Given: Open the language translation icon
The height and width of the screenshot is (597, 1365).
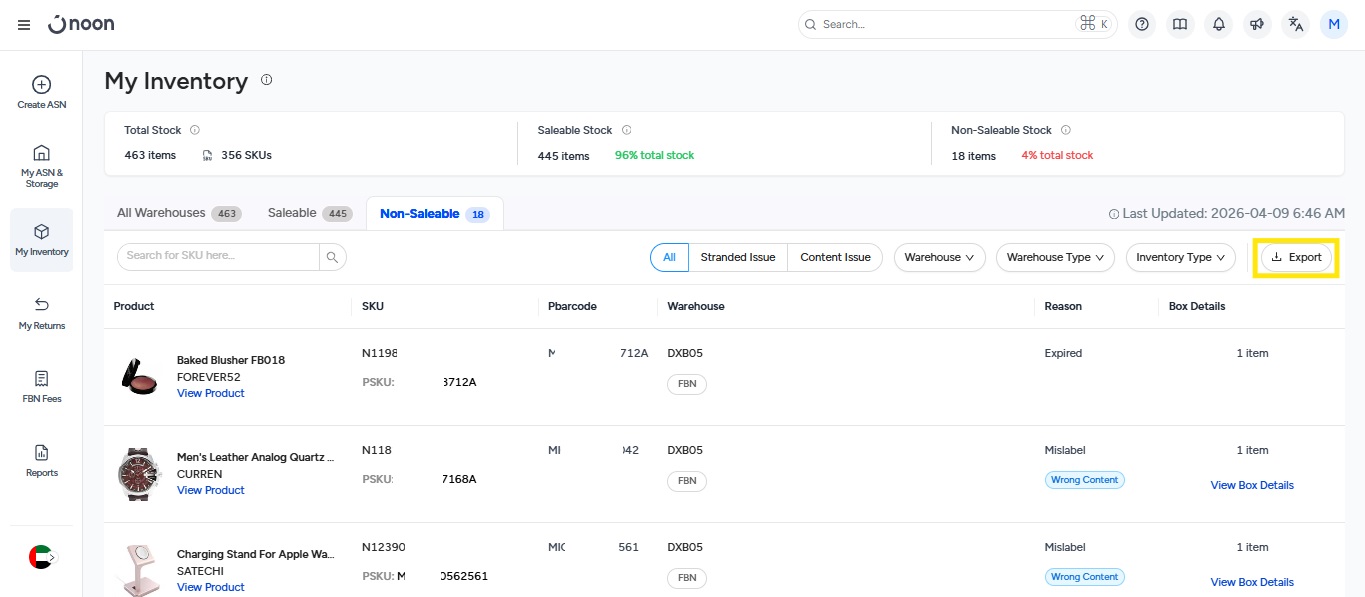Looking at the screenshot, I should (1296, 25).
